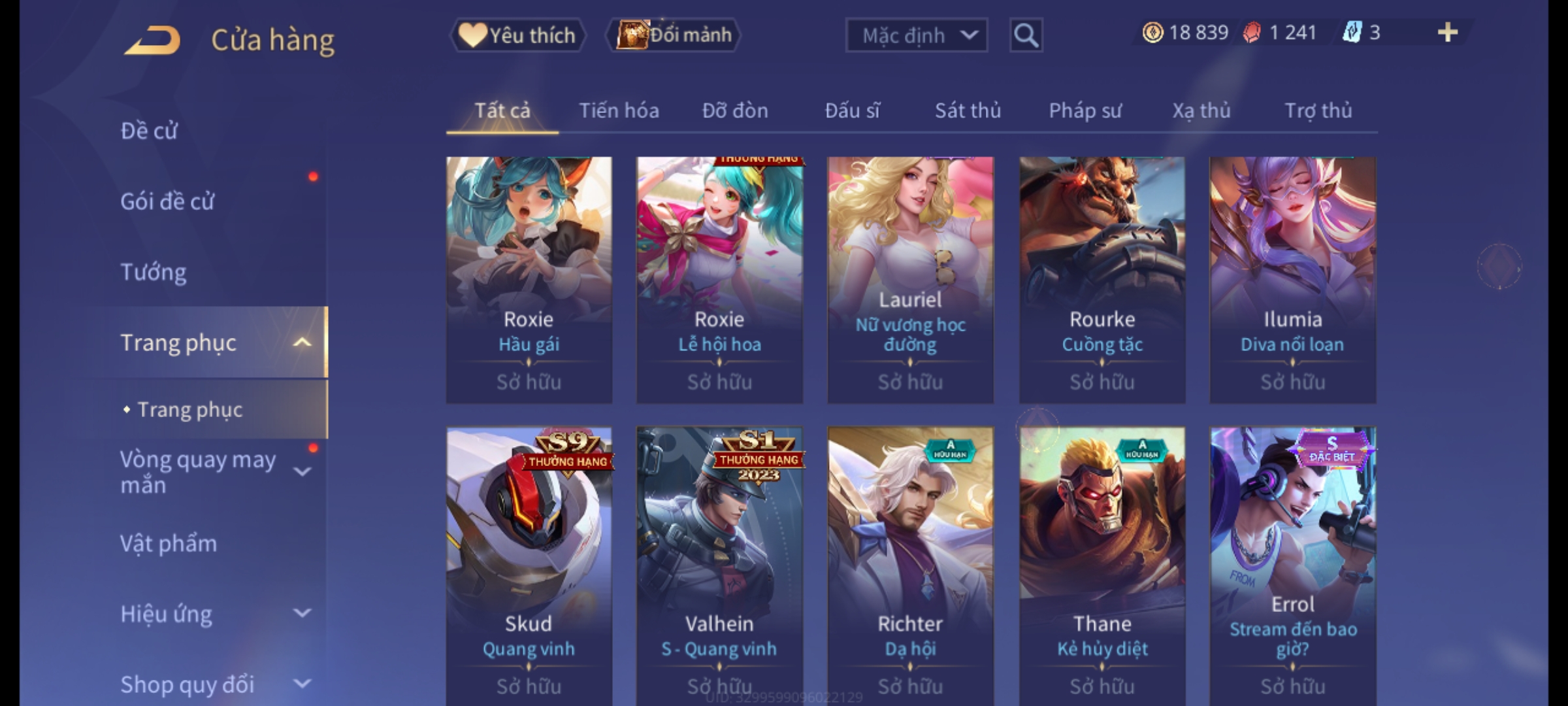Switch to the Sát thủ tab
The height and width of the screenshot is (706, 1568).
pos(968,110)
